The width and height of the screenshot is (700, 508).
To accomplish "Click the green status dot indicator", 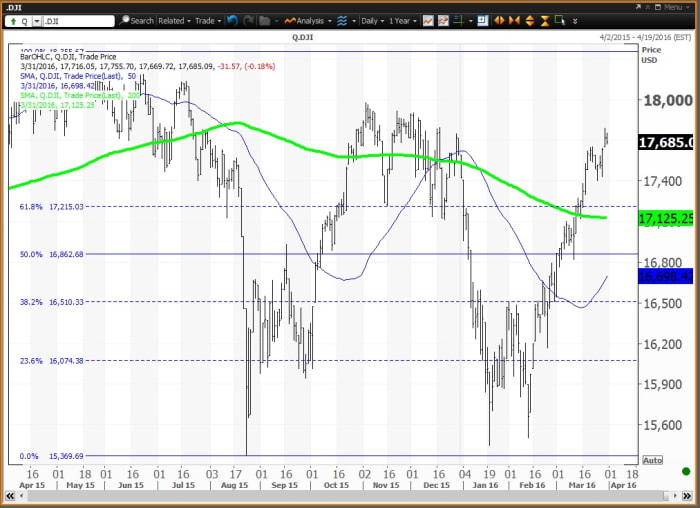I will click(686, 471).
